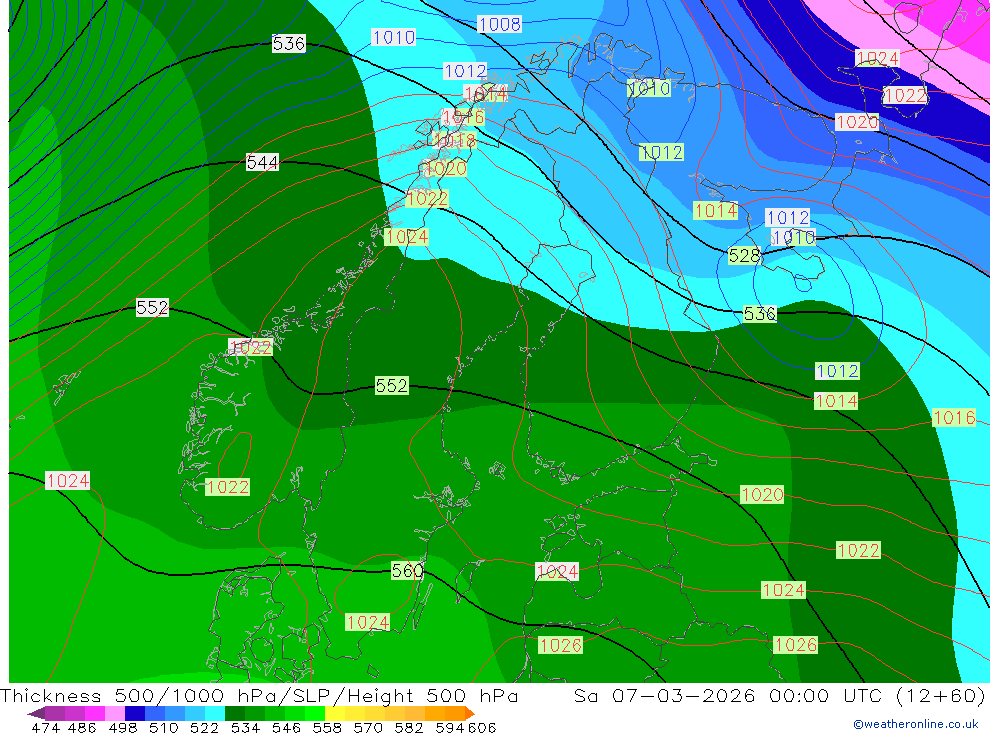
Task: Click the left '1026' isobar label
Action: click(x=561, y=645)
